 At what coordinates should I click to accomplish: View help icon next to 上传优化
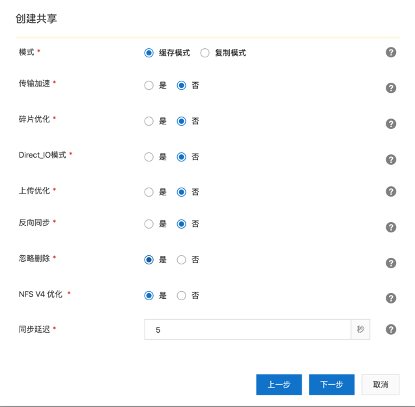click(391, 191)
